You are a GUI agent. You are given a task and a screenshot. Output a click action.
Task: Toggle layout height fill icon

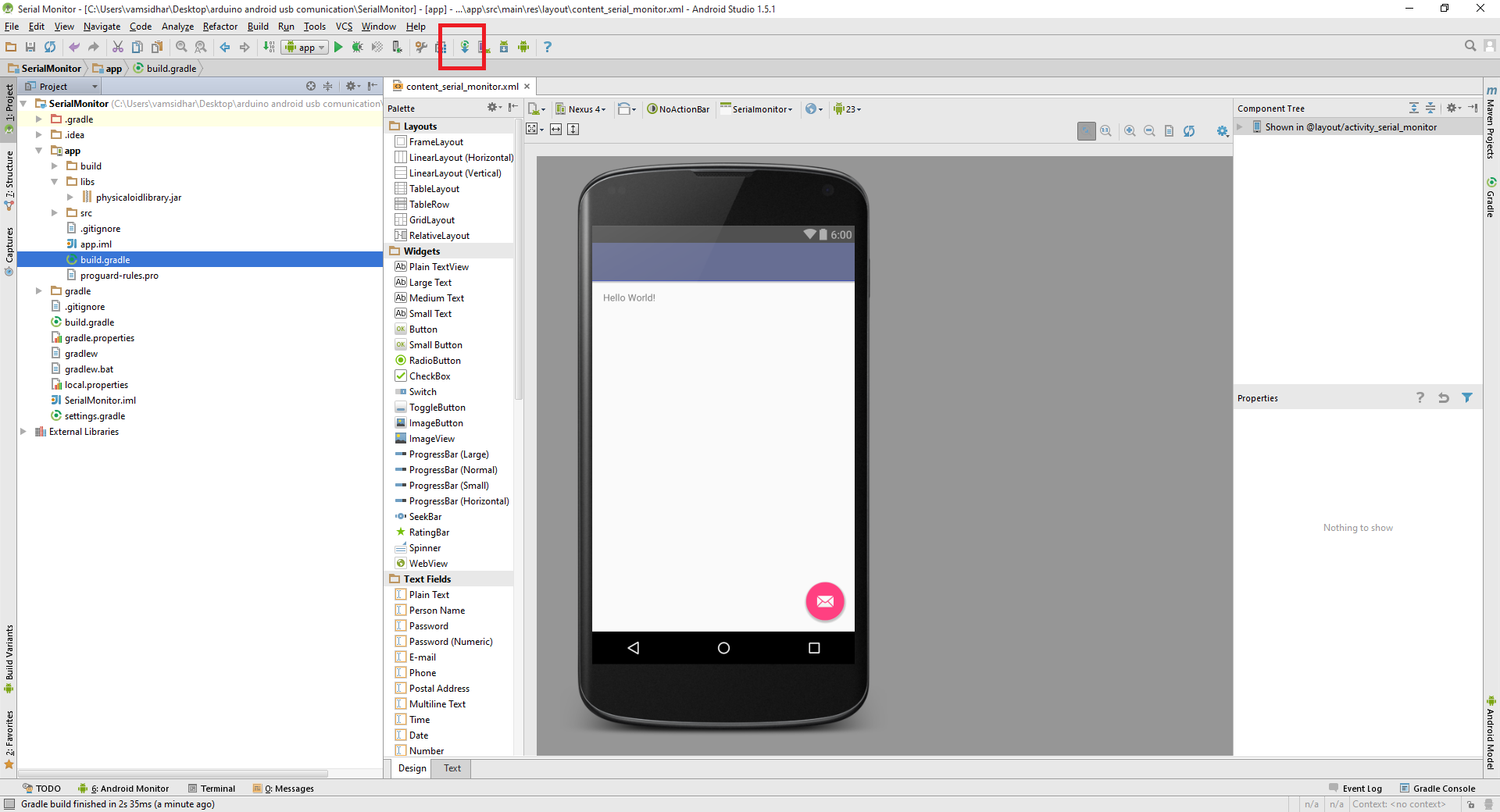tap(573, 130)
